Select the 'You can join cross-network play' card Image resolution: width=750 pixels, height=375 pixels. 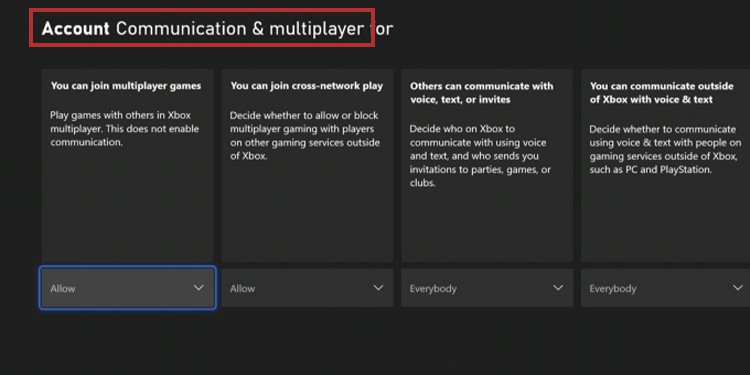307,165
